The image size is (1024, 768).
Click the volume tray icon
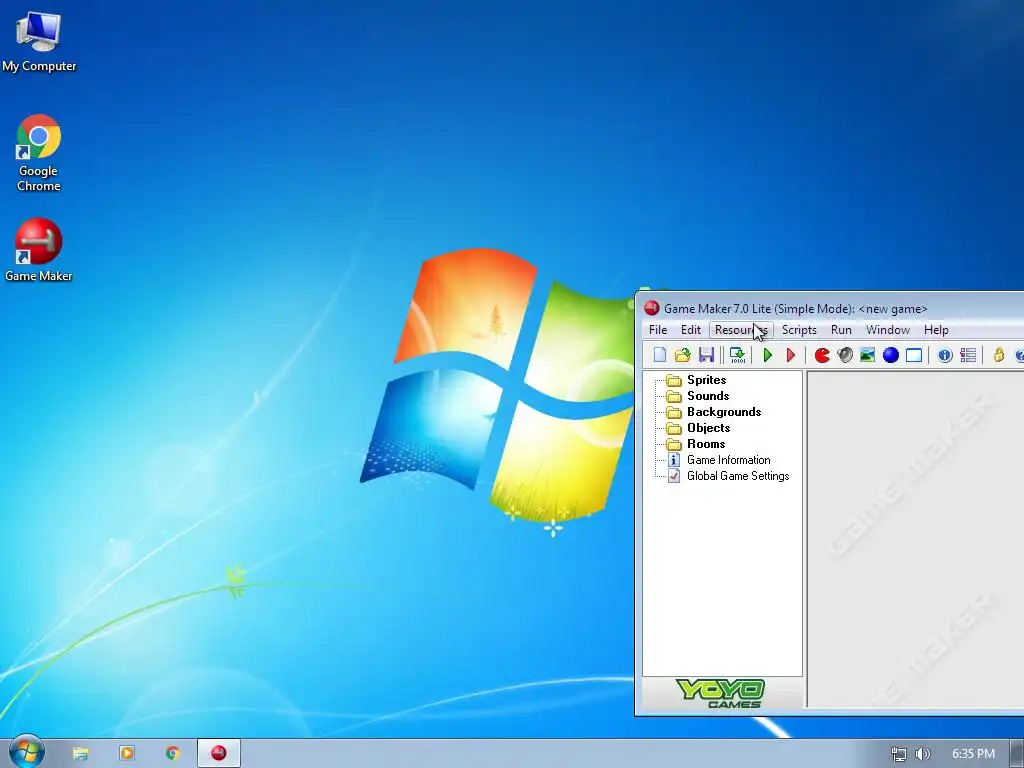[x=922, y=754]
